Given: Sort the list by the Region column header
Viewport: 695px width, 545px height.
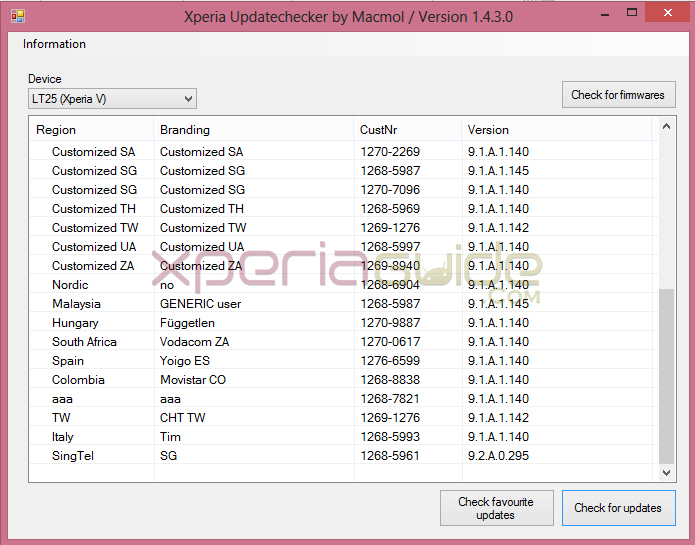Looking at the screenshot, I should point(91,130).
